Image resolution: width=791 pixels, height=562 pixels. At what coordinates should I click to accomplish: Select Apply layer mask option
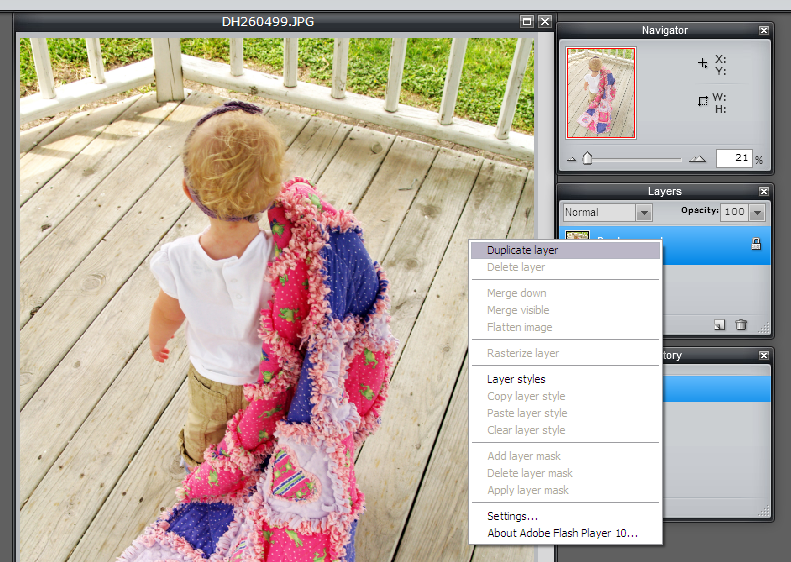click(565, 490)
